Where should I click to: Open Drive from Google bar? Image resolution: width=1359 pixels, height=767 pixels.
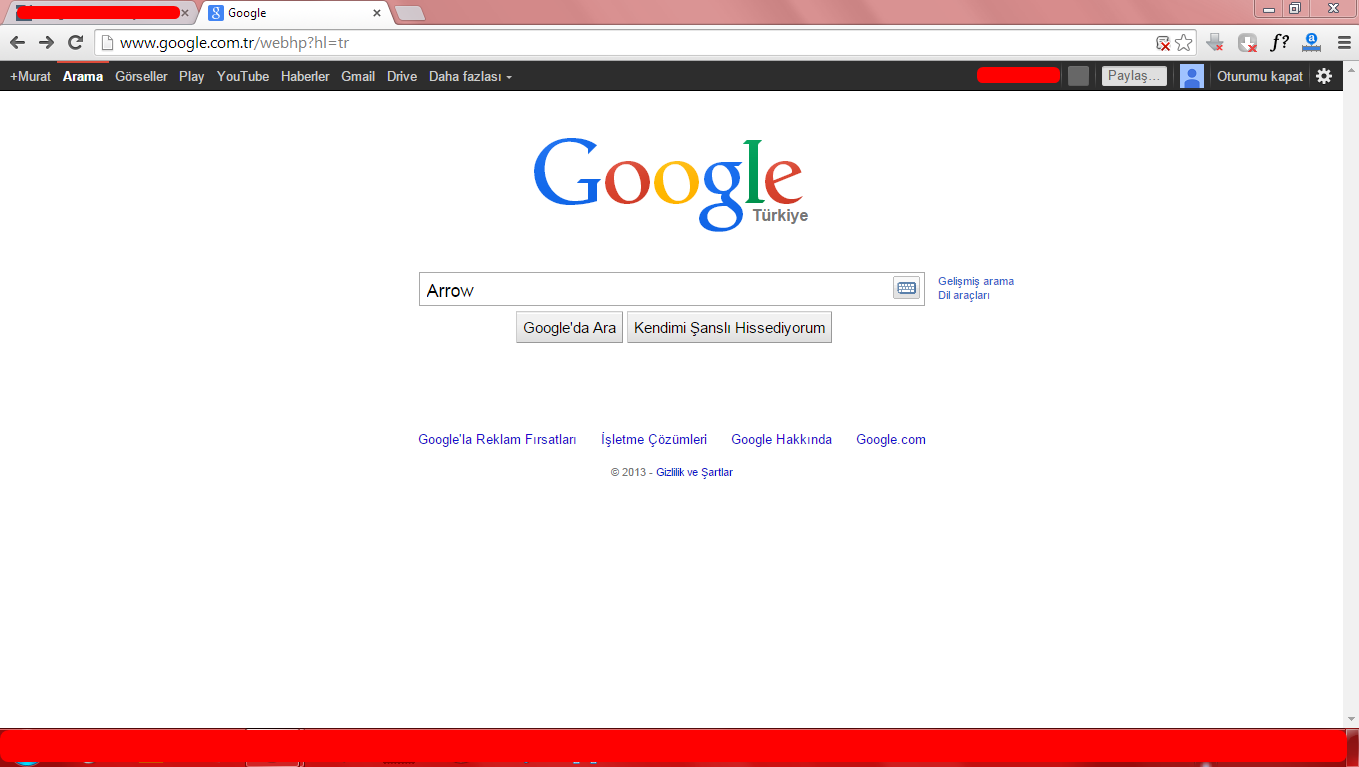(402, 76)
